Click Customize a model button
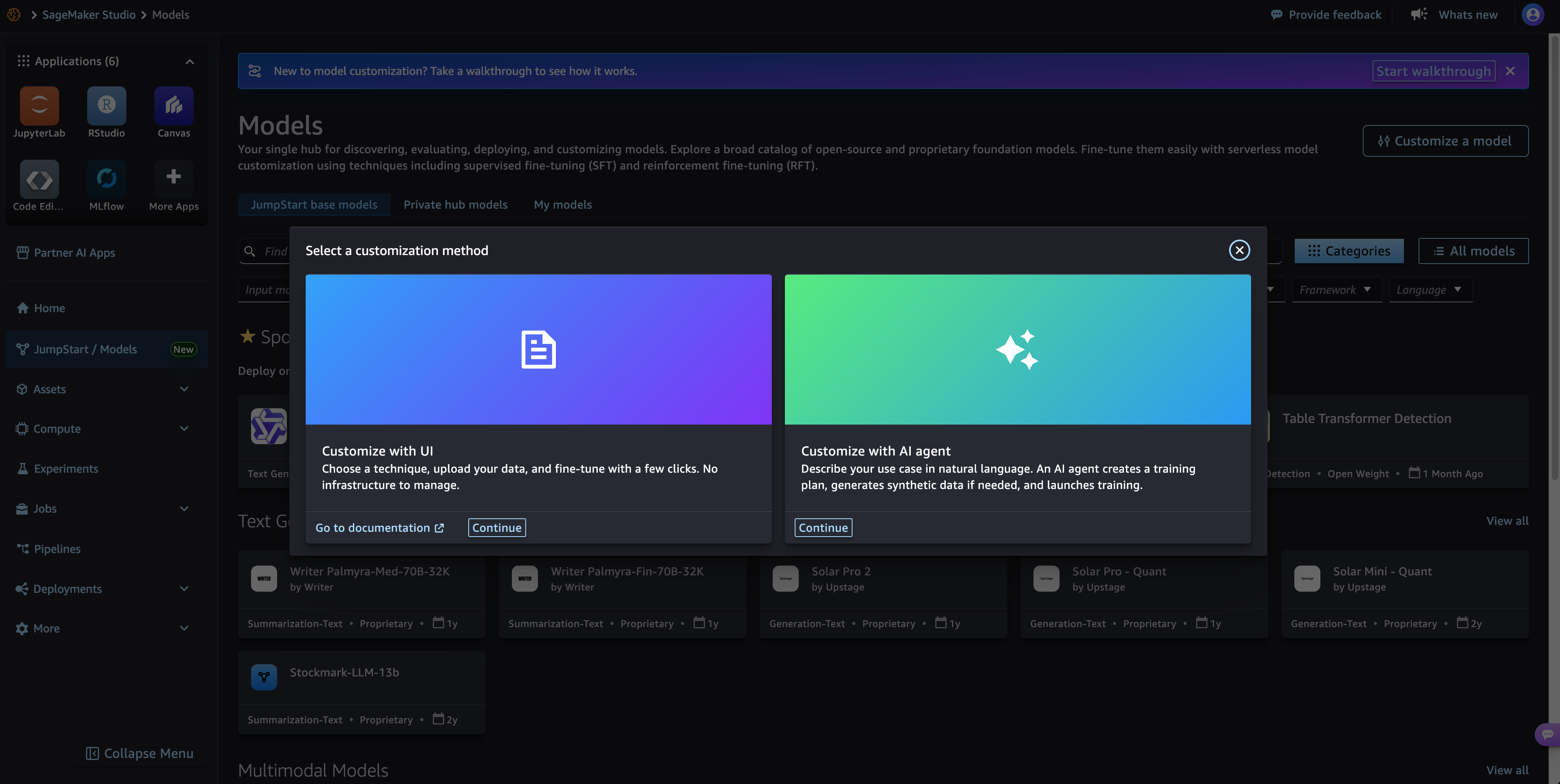 [1445, 141]
